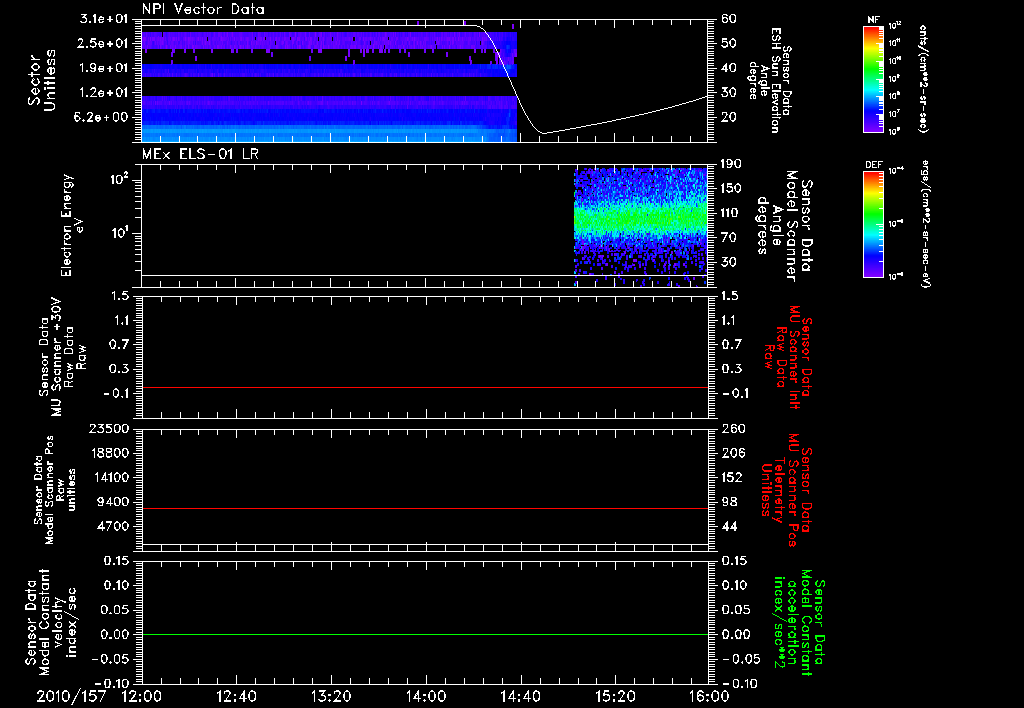This screenshot has height=708, width=1024.
Task: Click the 260 telemetry position tick label
Action: [x=732, y=428]
